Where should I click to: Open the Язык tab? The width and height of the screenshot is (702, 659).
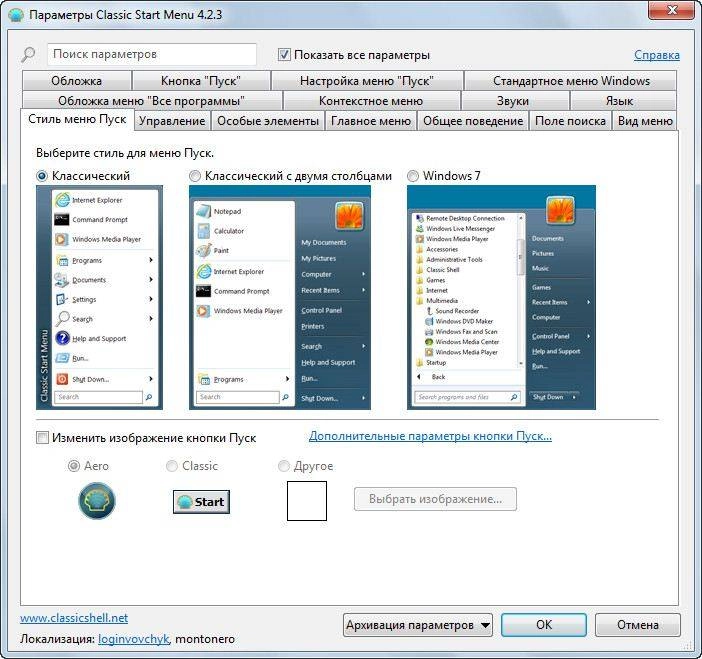pyautogui.click(x=622, y=101)
